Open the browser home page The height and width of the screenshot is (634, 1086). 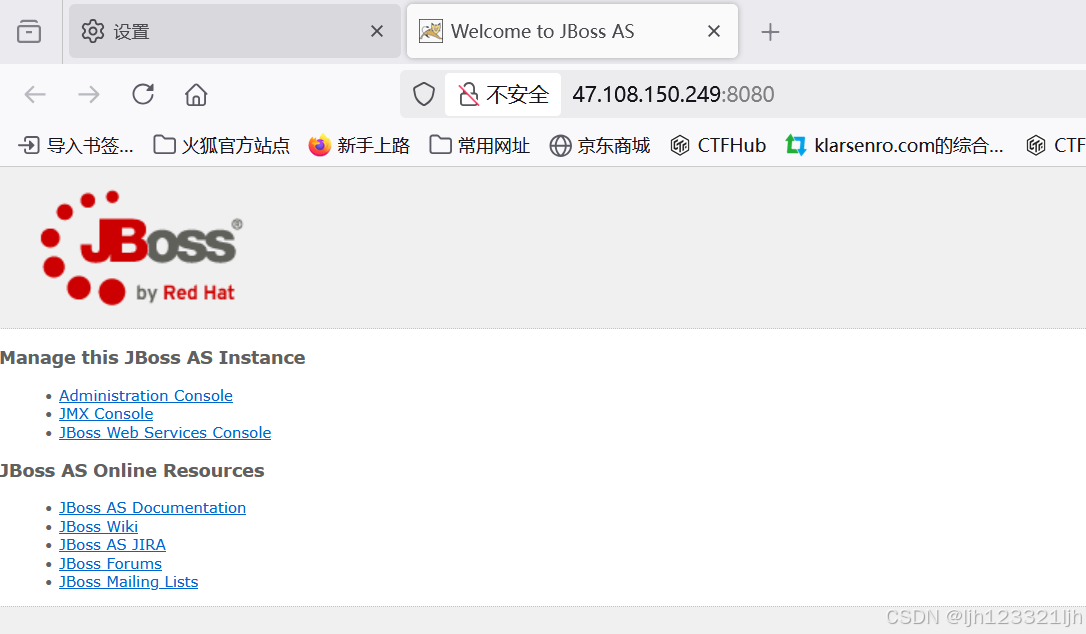click(196, 94)
